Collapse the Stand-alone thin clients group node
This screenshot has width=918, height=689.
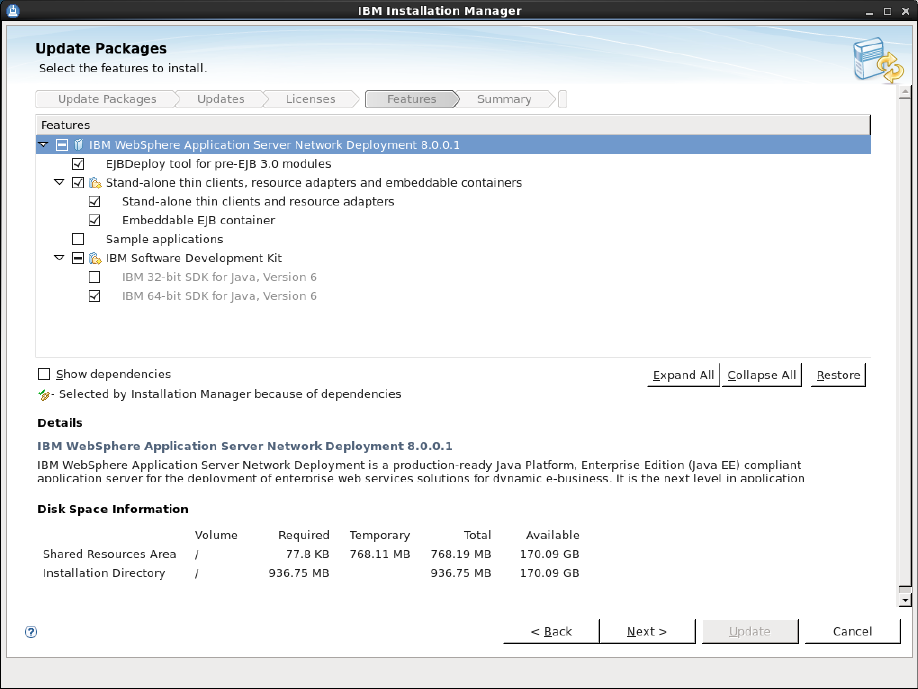pyautogui.click(x=59, y=182)
